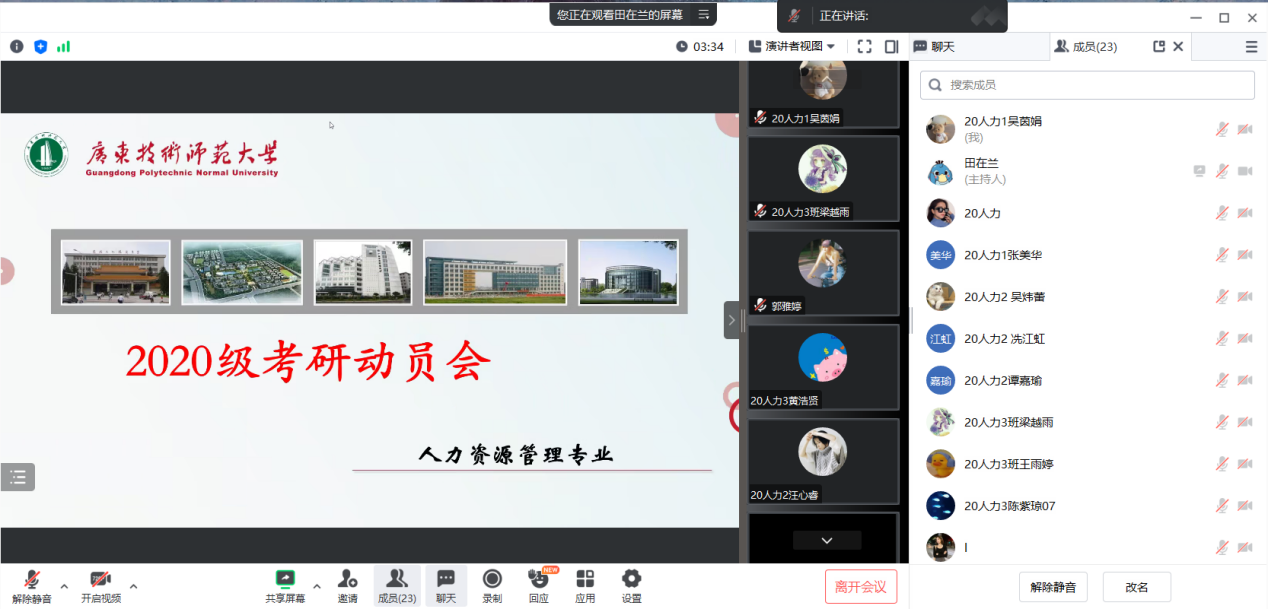The width and height of the screenshot is (1268, 609).
Task: Select the 成员(23) tab in side panel
Action: click(x=1094, y=46)
